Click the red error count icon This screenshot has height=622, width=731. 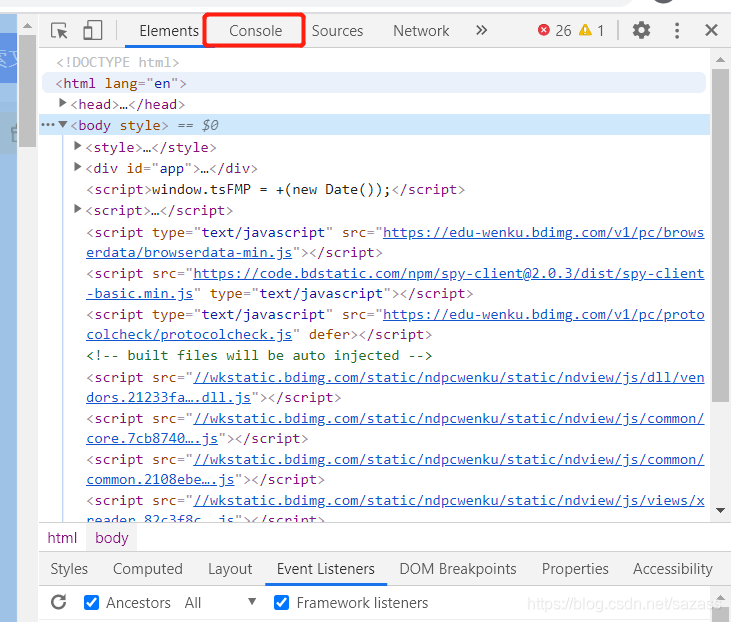544,30
